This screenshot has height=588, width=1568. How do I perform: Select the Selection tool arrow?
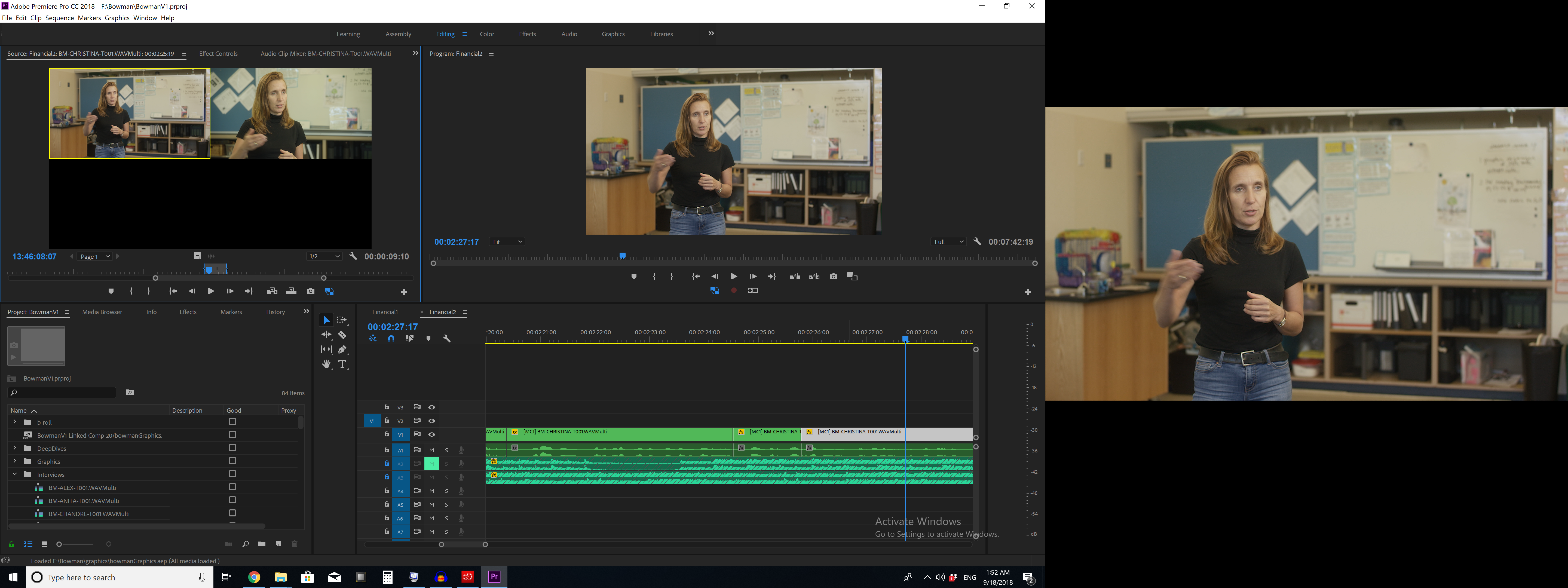(326, 320)
